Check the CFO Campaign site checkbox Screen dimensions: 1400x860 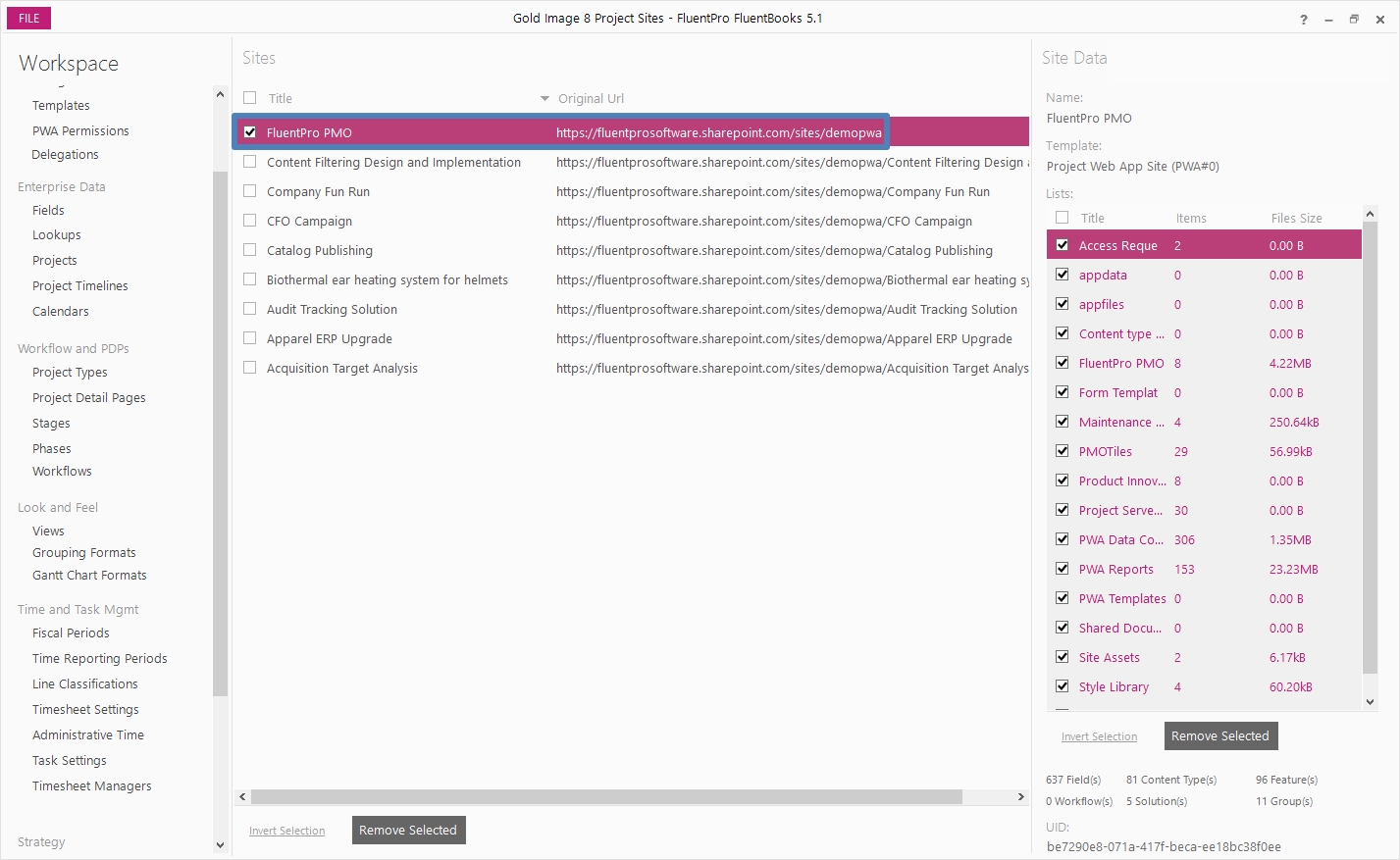click(250, 221)
